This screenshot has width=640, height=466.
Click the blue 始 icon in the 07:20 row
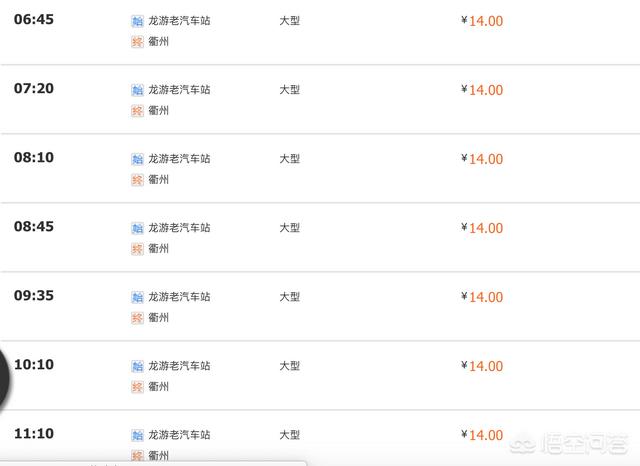pyautogui.click(x=138, y=90)
